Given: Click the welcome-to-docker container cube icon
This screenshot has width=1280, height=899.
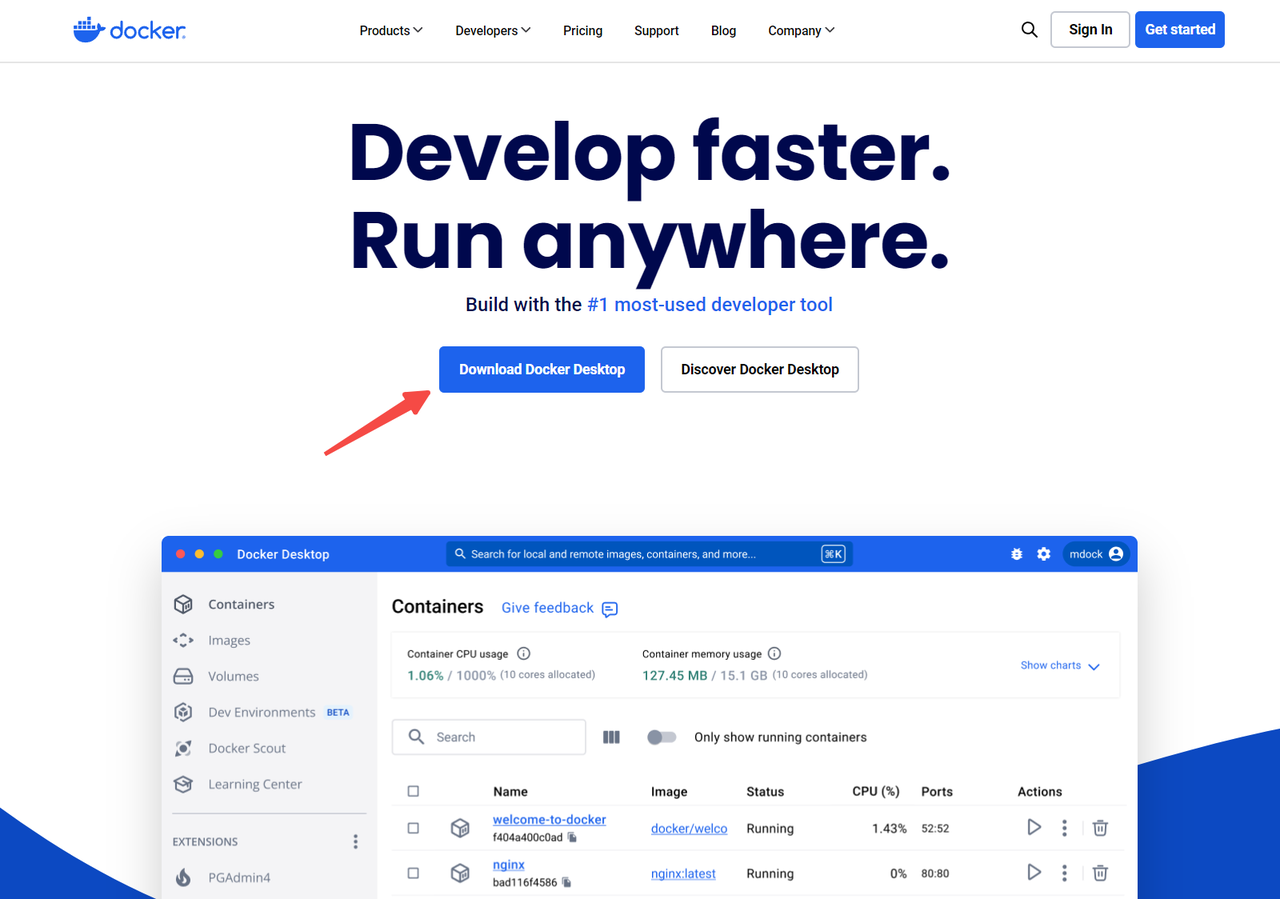Looking at the screenshot, I should 460,828.
